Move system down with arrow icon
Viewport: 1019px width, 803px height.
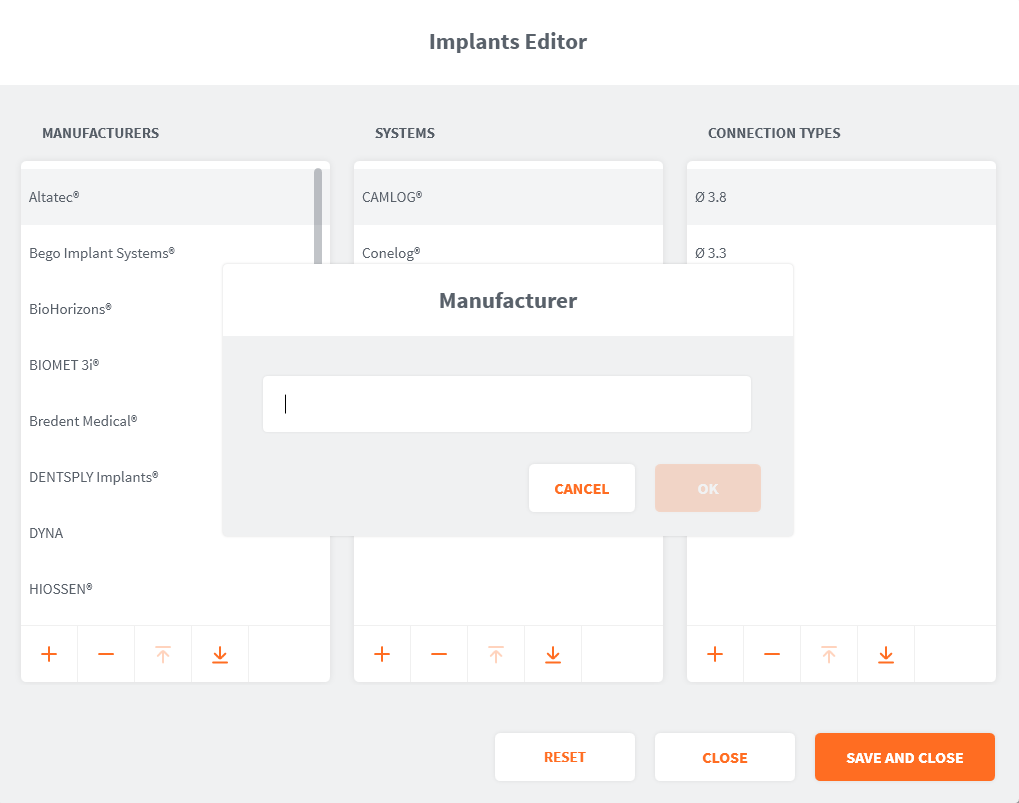pos(553,654)
